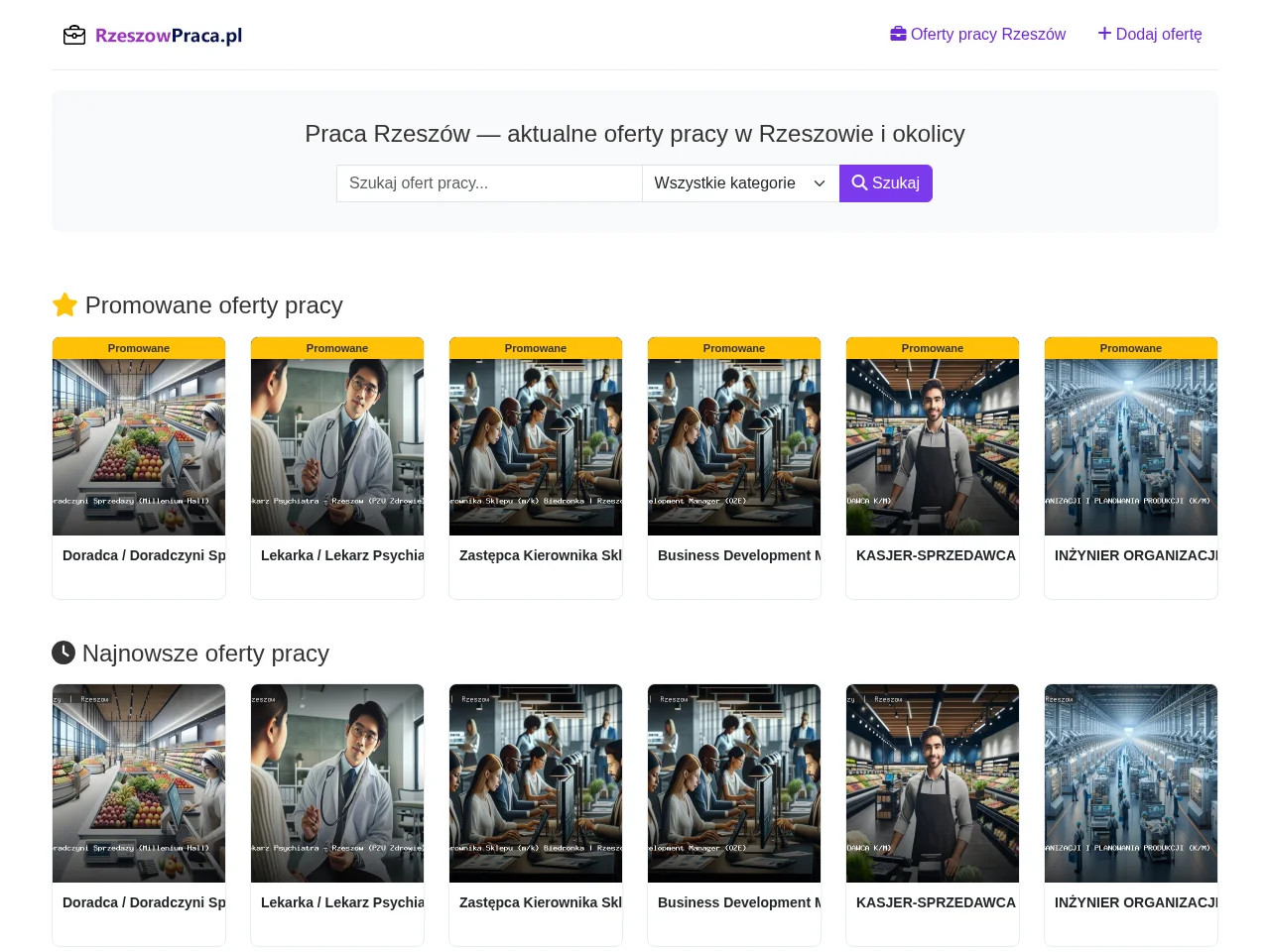Open the Wszystkie kategorie dropdown
This screenshot has height=952, width=1270.
point(740,183)
